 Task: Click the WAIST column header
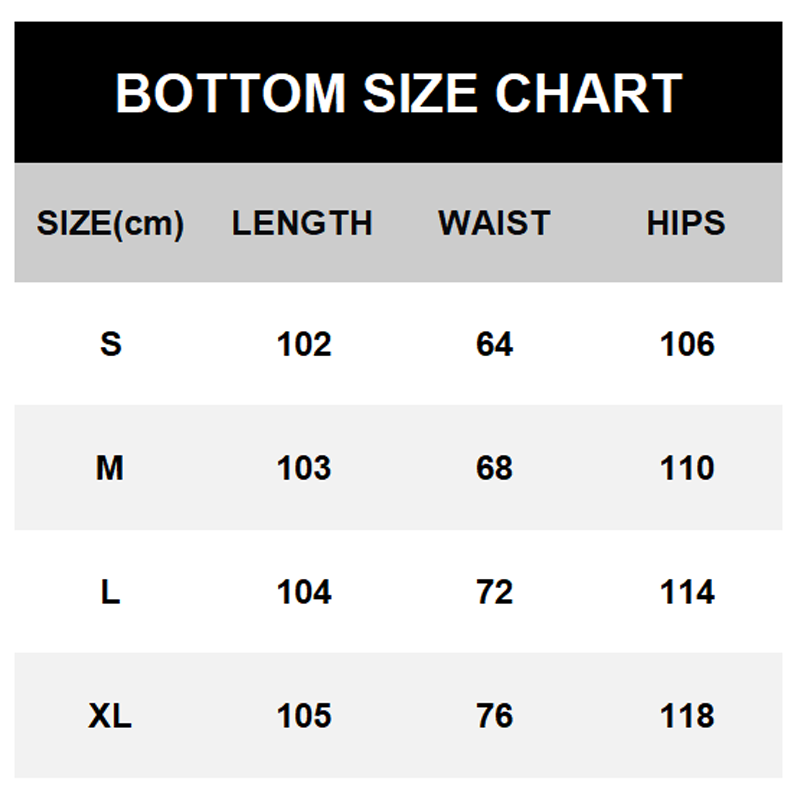point(494,223)
